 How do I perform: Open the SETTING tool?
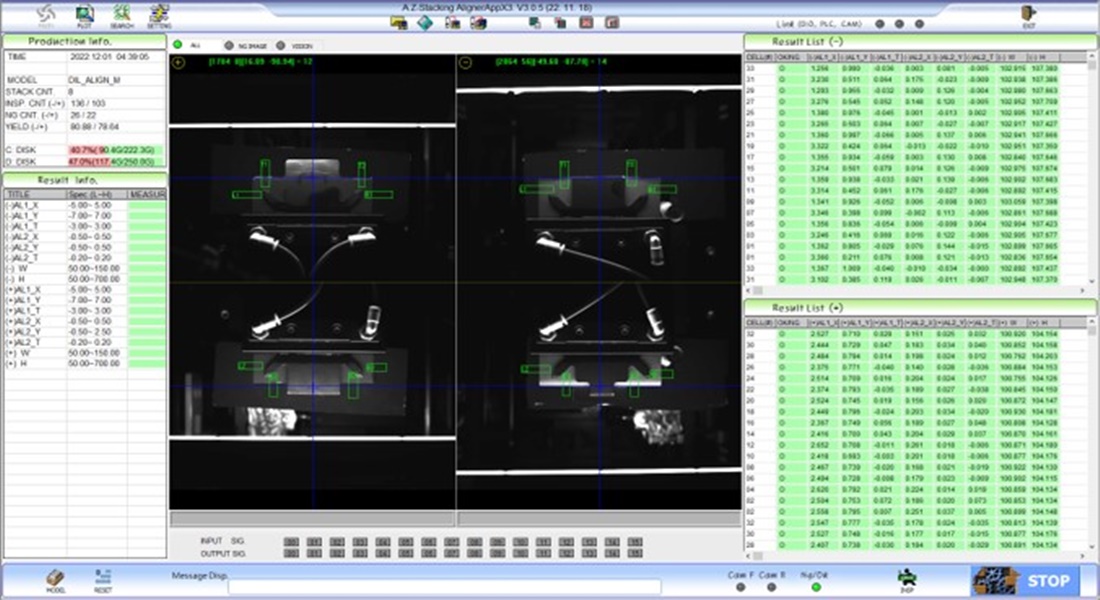coord(159,15)
